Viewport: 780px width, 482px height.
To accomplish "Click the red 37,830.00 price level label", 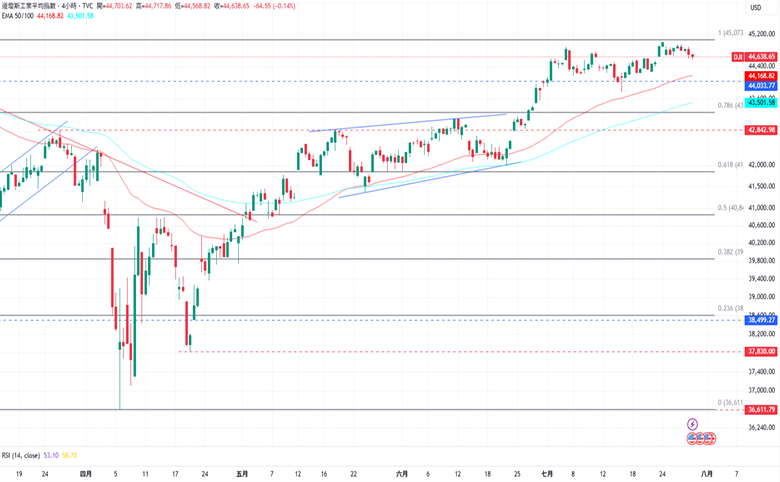I will pos(761,351).
